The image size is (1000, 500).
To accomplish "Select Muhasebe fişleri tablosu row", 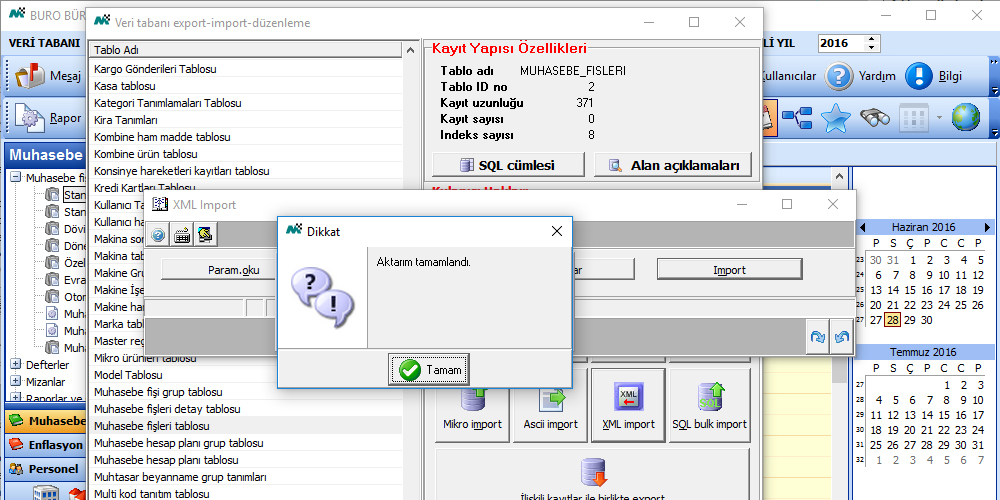I will 245,426.
